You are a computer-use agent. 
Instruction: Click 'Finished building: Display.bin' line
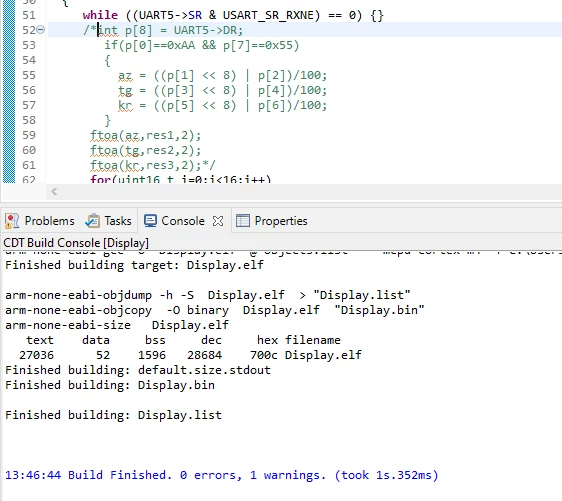110,385
